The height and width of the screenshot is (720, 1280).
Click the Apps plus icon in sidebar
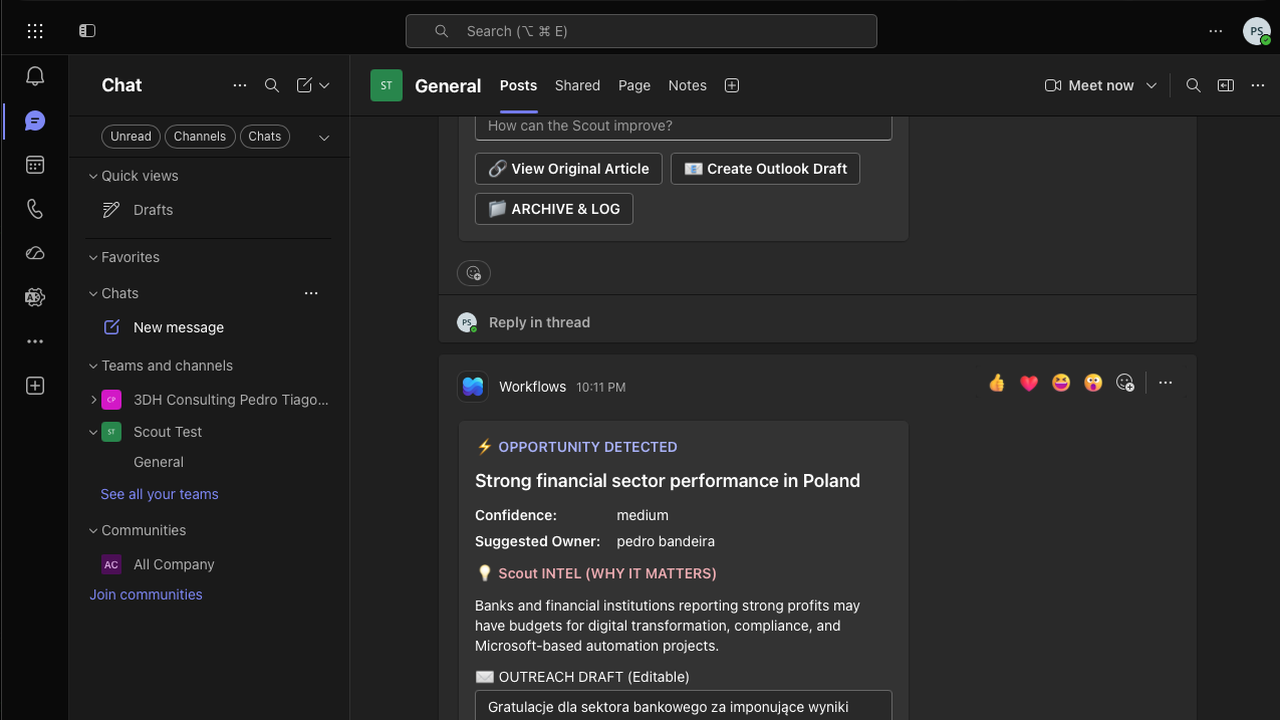click(35, 386)
